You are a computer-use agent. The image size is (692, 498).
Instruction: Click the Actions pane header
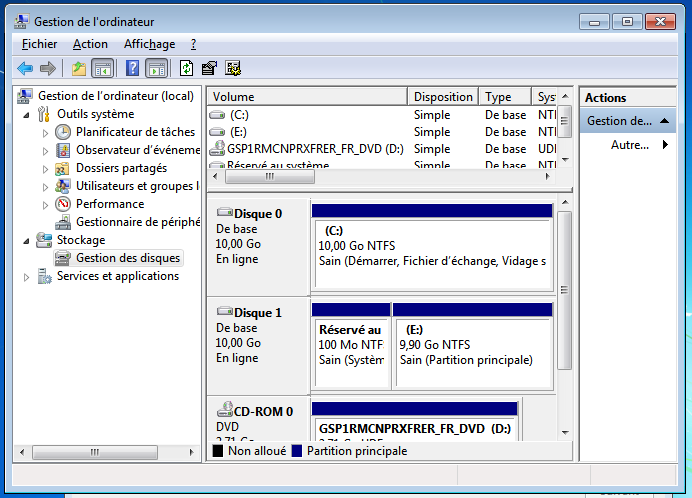[628, 98]
